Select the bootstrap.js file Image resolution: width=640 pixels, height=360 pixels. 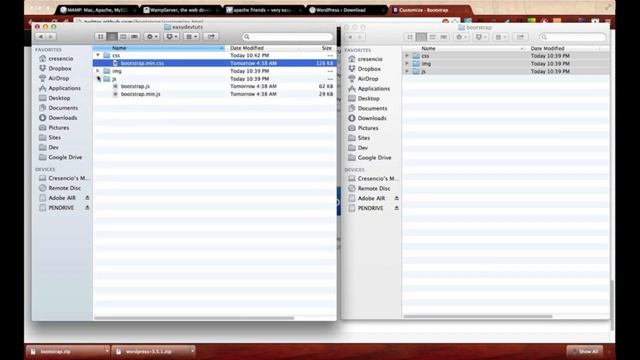[x=215, y=87]
